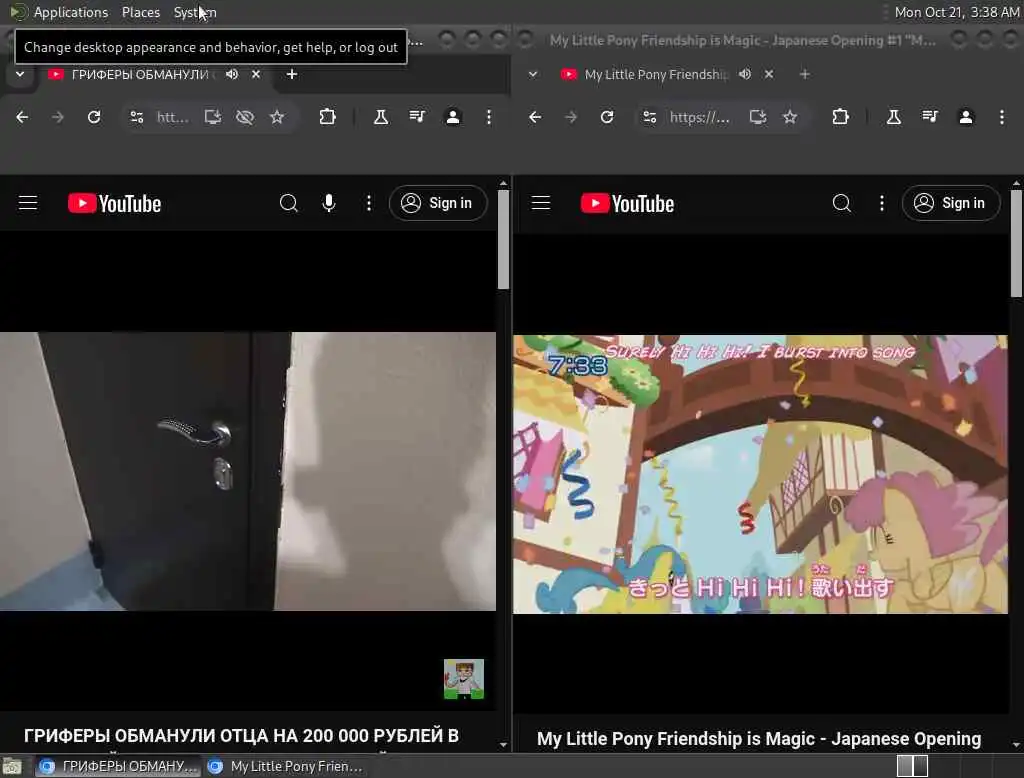This screenshot has height=778, width=1024.
Task: Click right page vertical scrollbar thumb
Action: pyautogui.click(x=1016, y=243)
